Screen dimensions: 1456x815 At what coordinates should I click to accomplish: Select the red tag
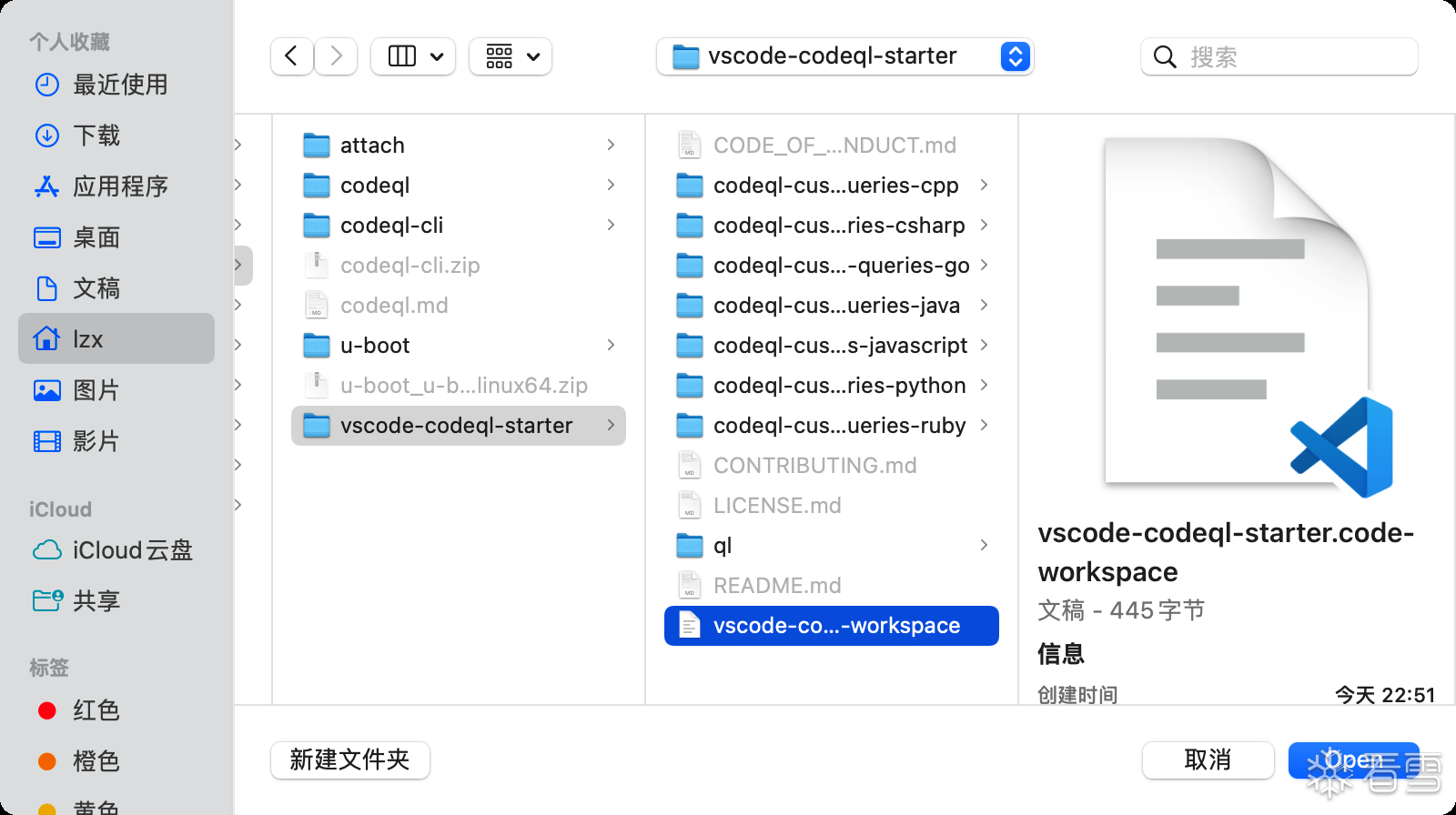point(95,710)
